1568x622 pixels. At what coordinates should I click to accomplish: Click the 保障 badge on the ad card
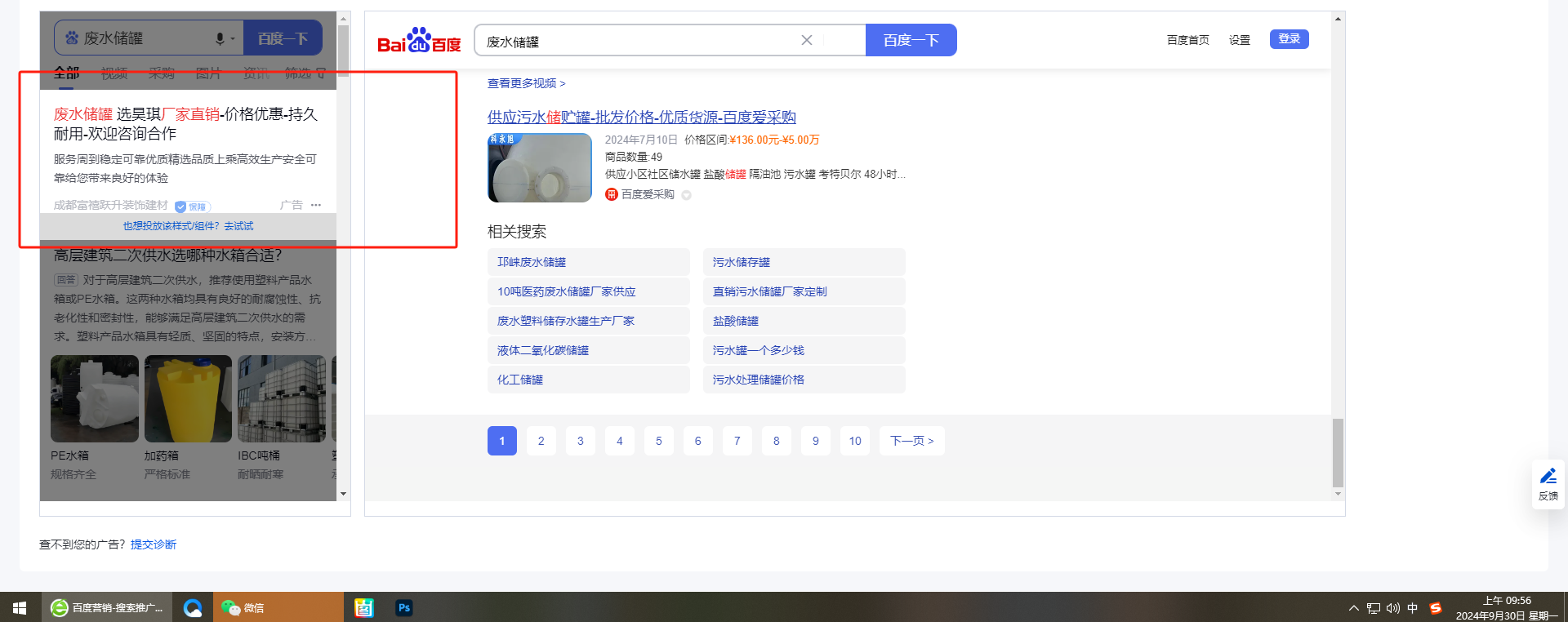pos(193,207)
